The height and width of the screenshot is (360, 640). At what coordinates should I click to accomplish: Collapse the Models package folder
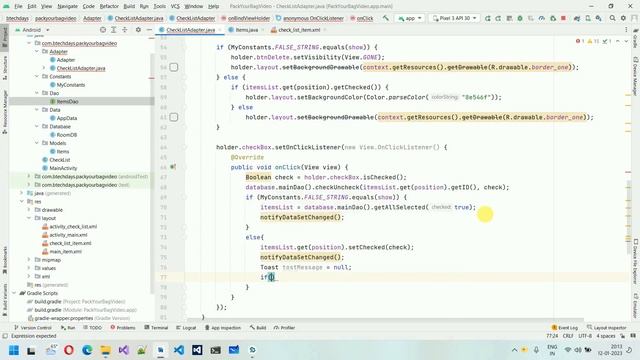(37, 143)
